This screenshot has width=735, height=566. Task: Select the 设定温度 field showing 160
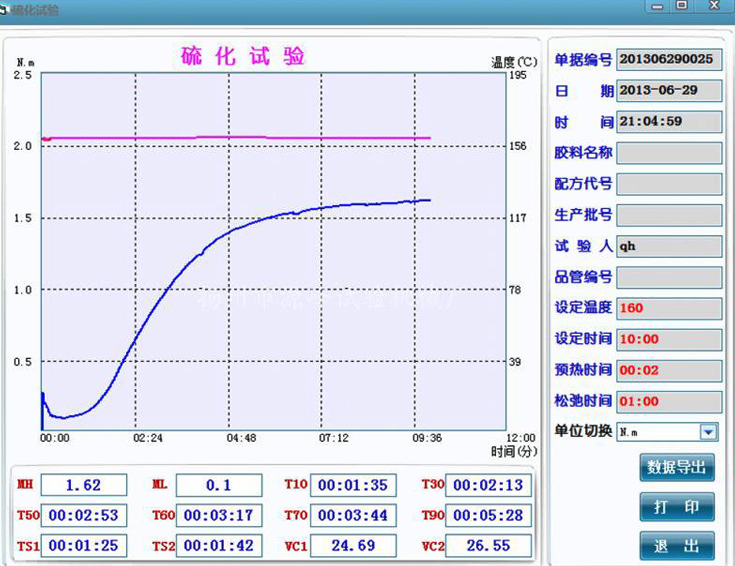coord(669,308)
